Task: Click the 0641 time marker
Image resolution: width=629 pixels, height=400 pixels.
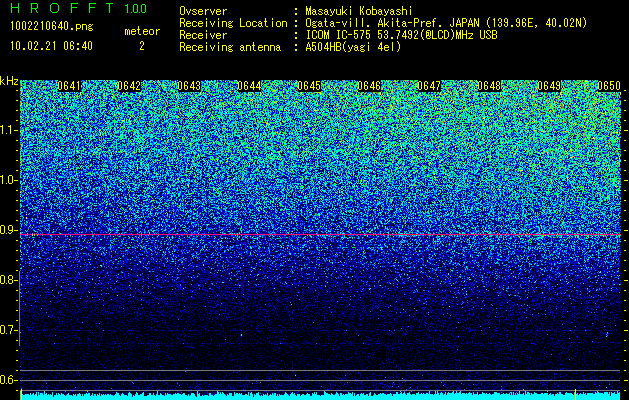Action: pyautogui.click(x=69, y=86)
